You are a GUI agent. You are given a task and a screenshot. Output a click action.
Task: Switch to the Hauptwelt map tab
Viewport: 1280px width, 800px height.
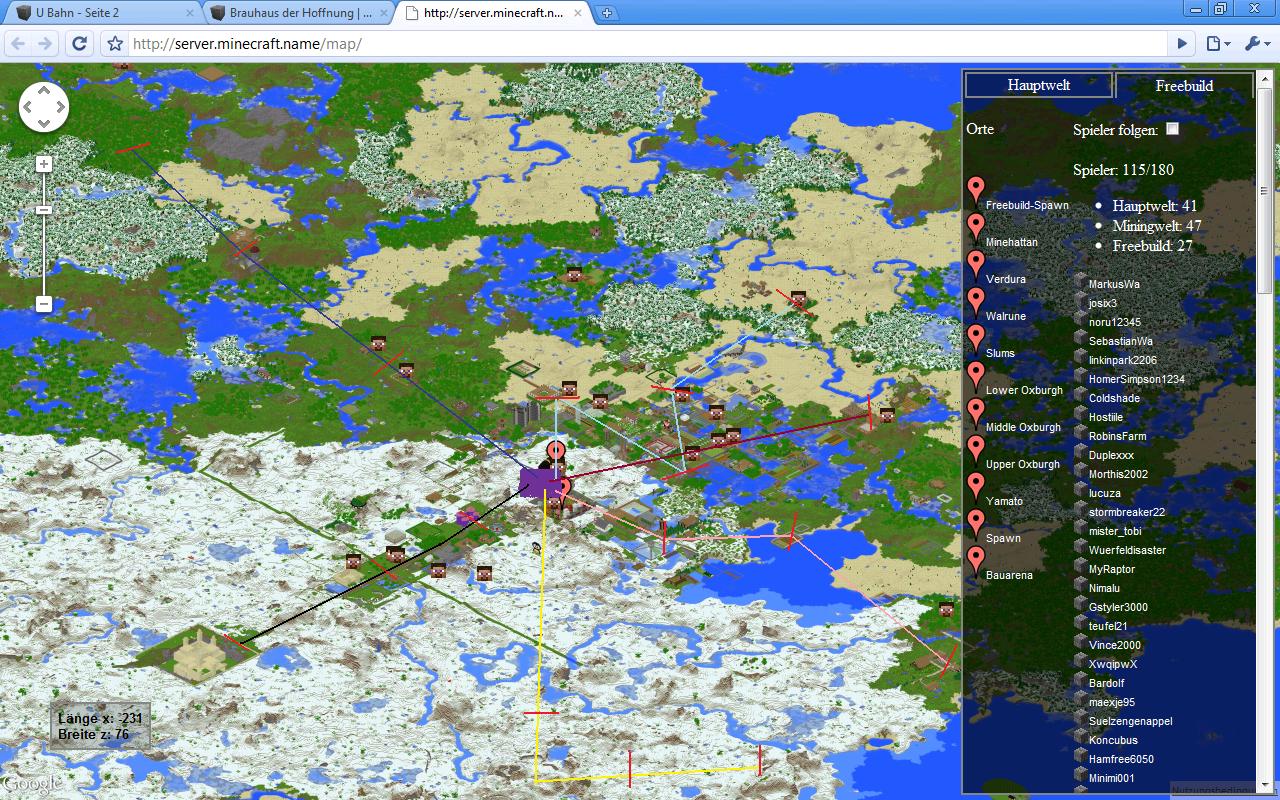tap(1038, 85)
